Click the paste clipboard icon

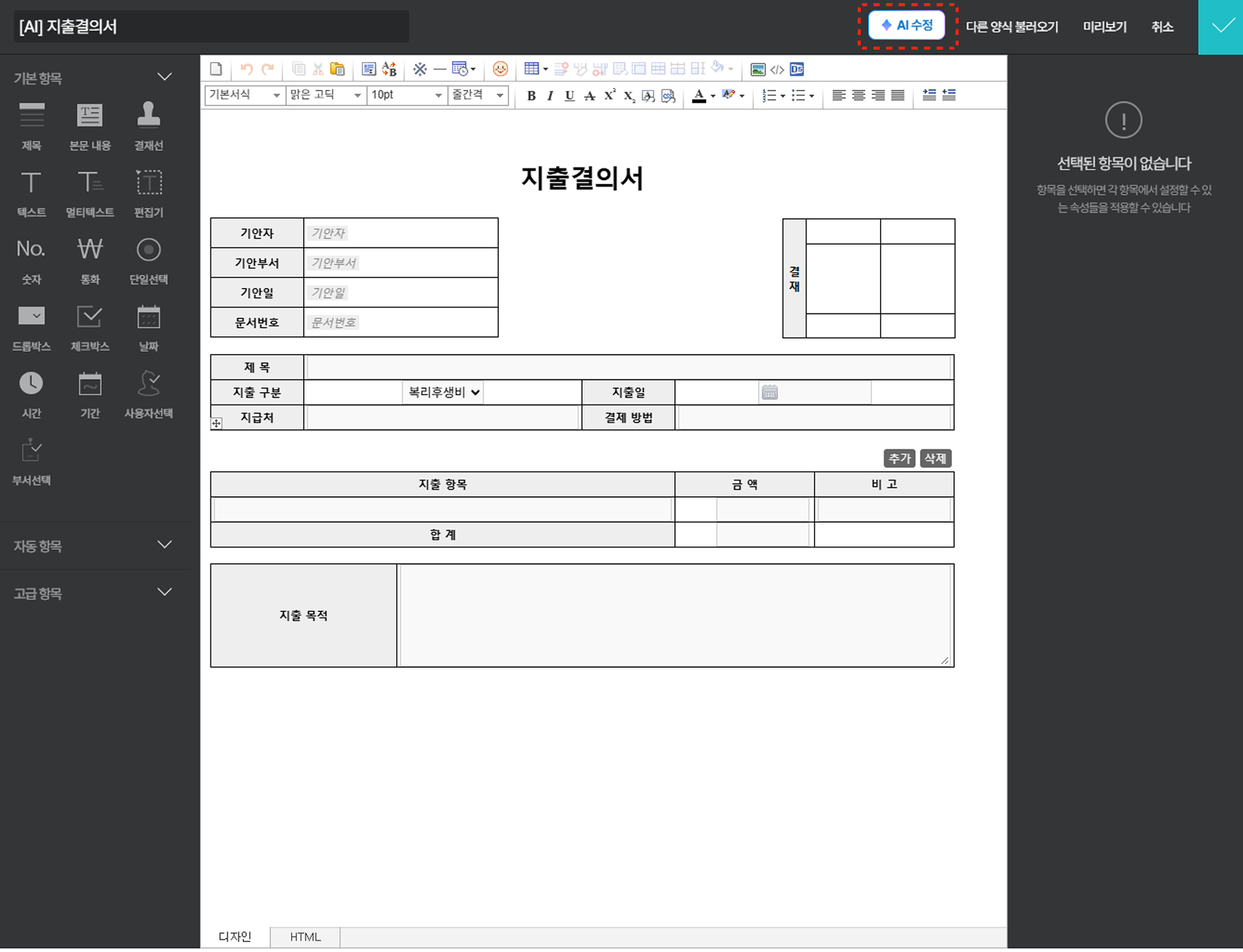coord(337,69)
